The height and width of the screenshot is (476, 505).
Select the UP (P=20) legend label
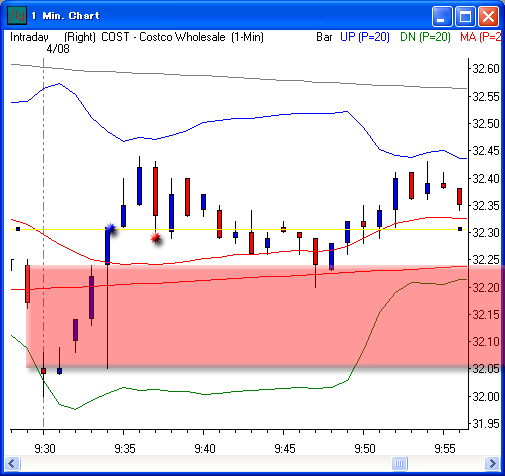(365, 37)
